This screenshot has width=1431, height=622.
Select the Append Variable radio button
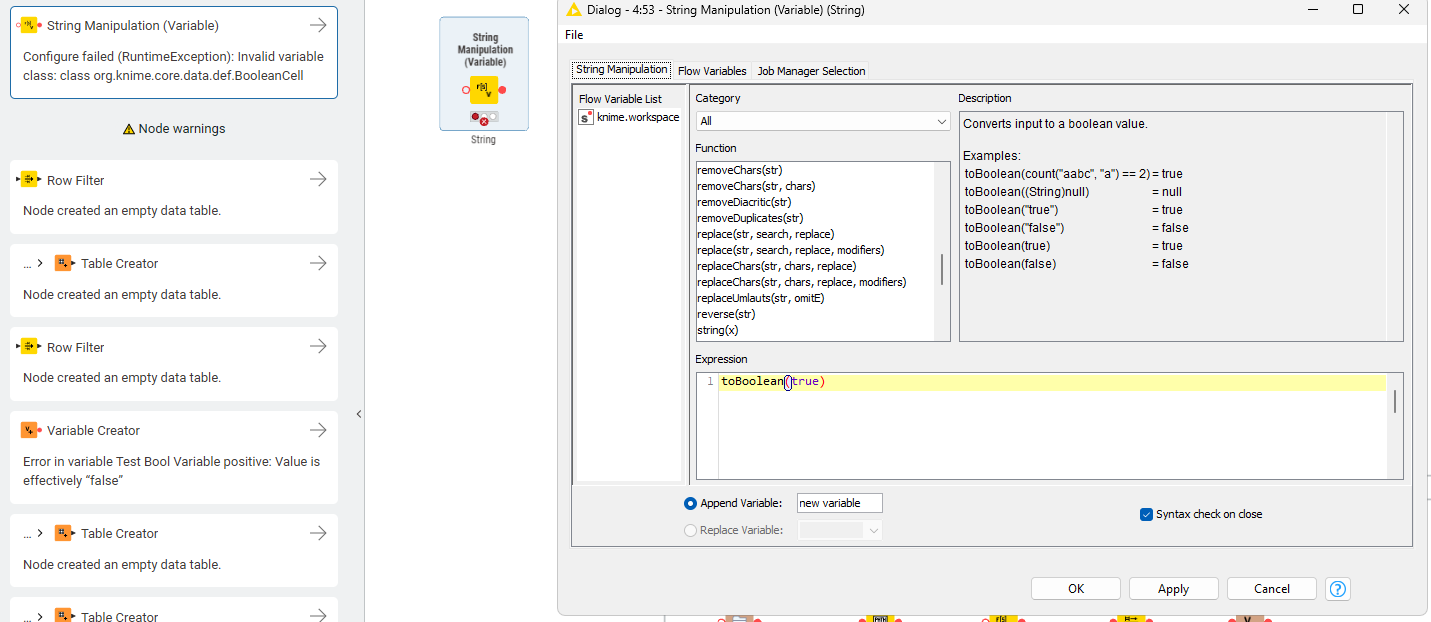pos(690,504)
